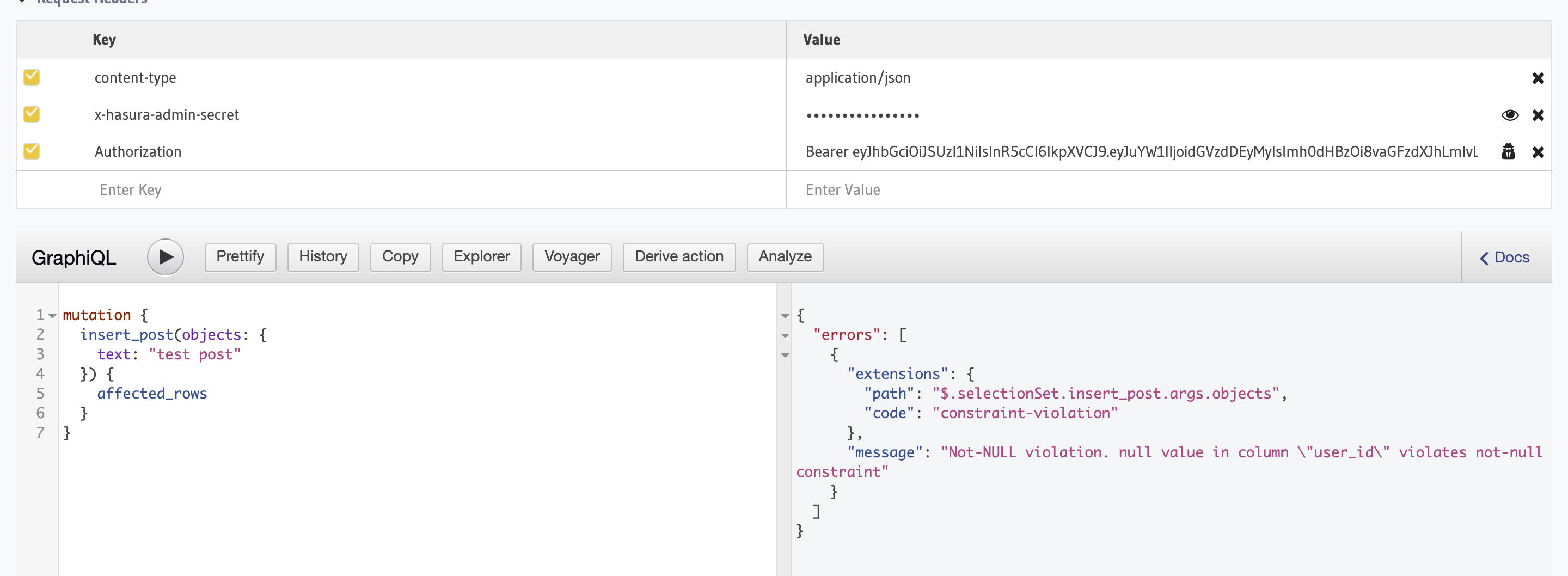Screen dimensions: 1568x576
Task: Click the Value column header
Action: click(x=821, y=40)
